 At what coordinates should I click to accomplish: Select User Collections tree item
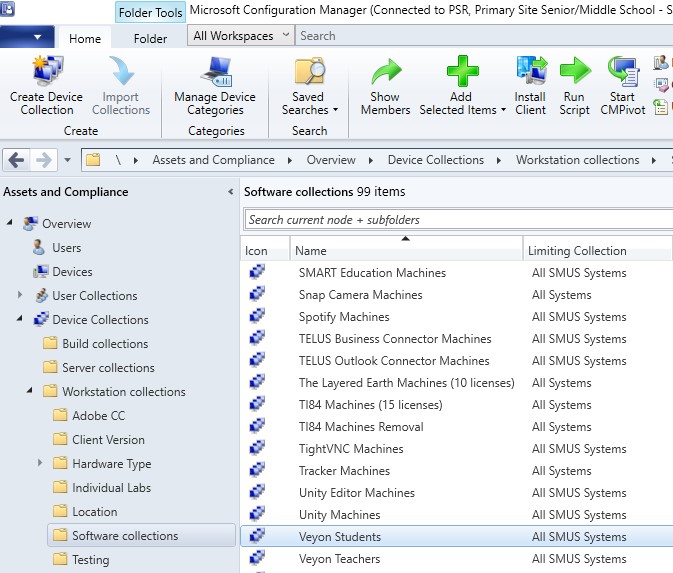click(95, 296)
